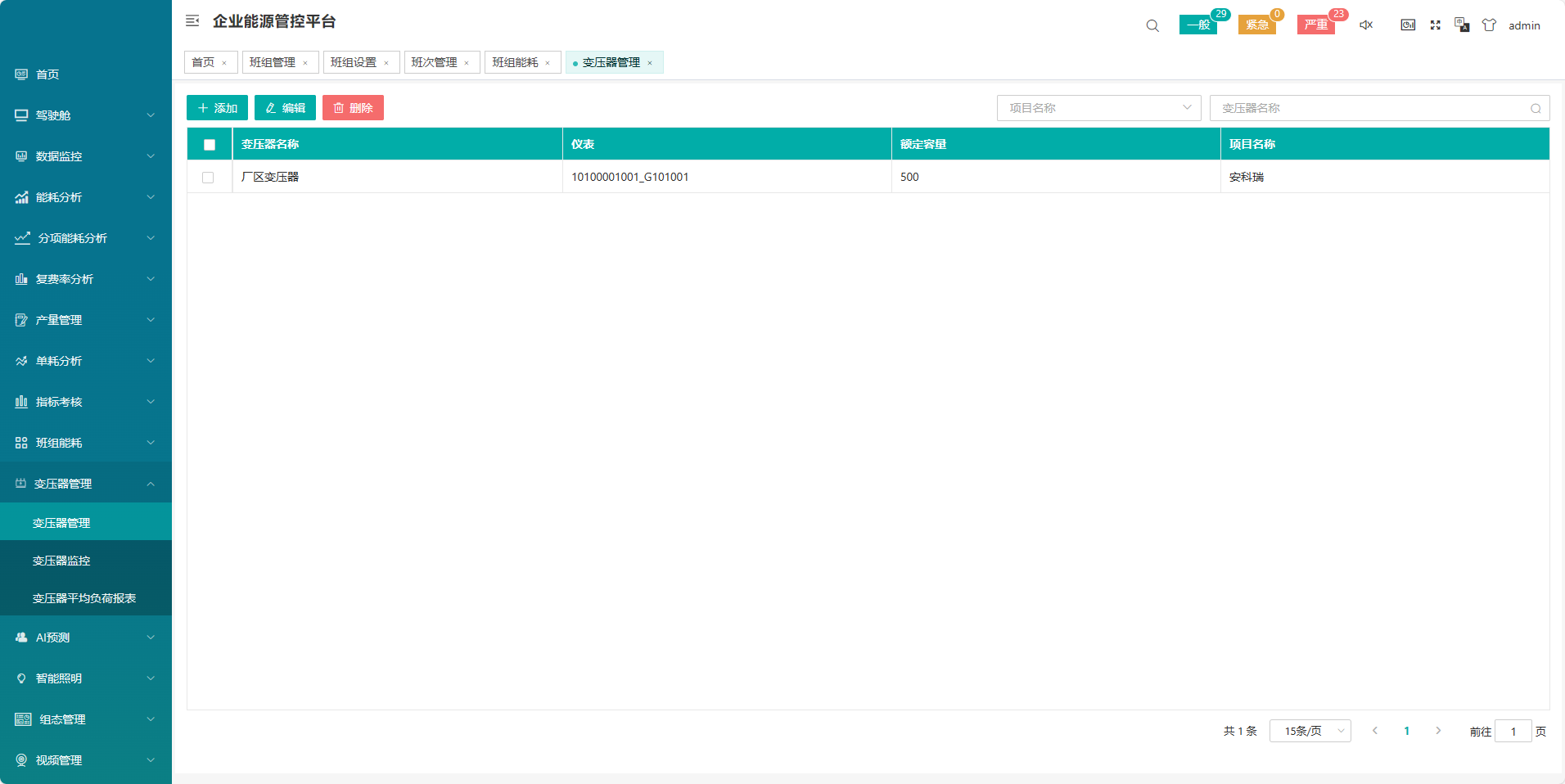Open theme settings via the shirt icon
Screen dimensions: 1565x784
click(1489, 25)
